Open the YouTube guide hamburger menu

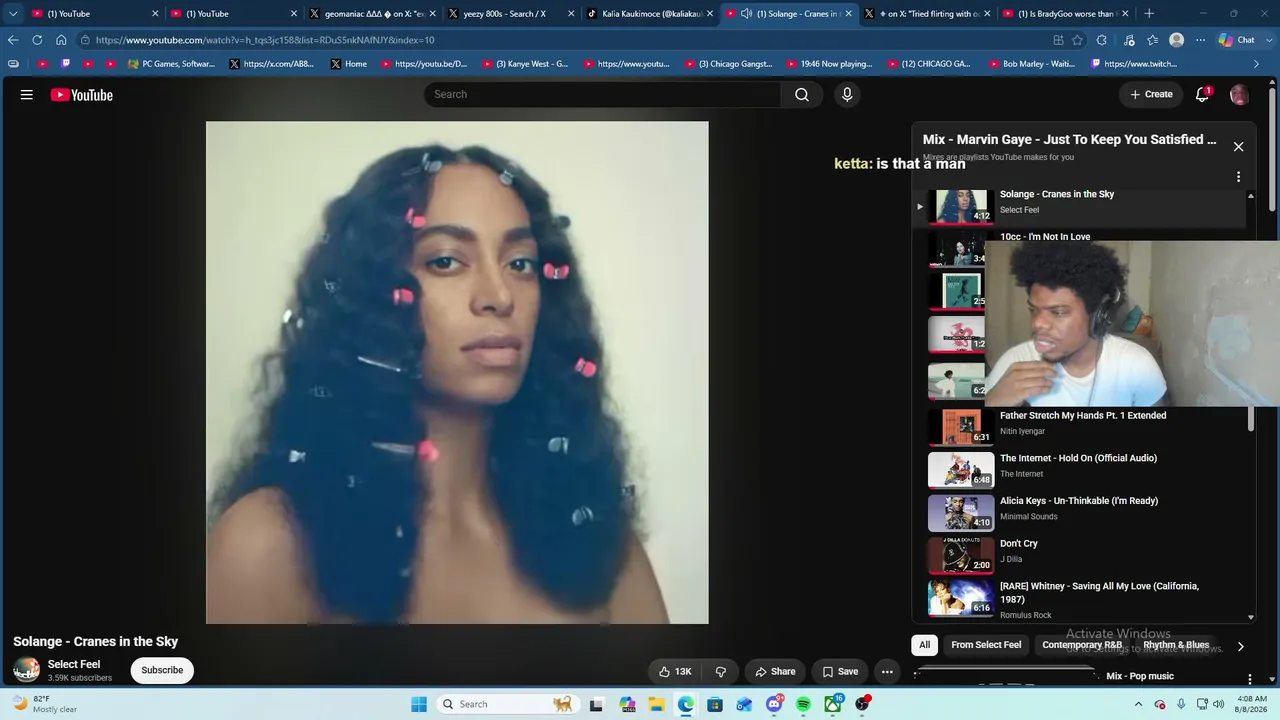[x=27, y=95]
